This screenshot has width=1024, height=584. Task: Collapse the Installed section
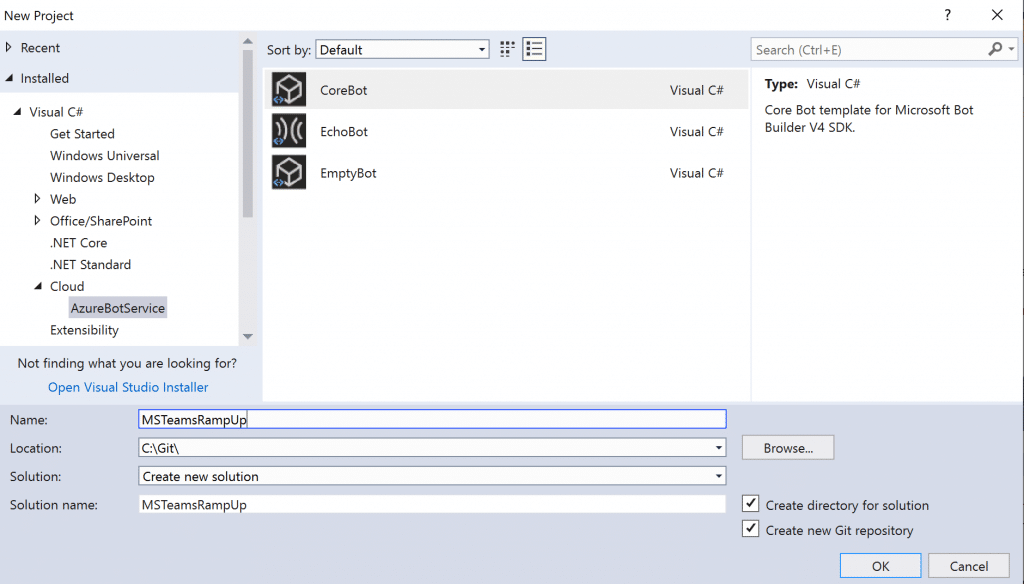click(9, 78)
